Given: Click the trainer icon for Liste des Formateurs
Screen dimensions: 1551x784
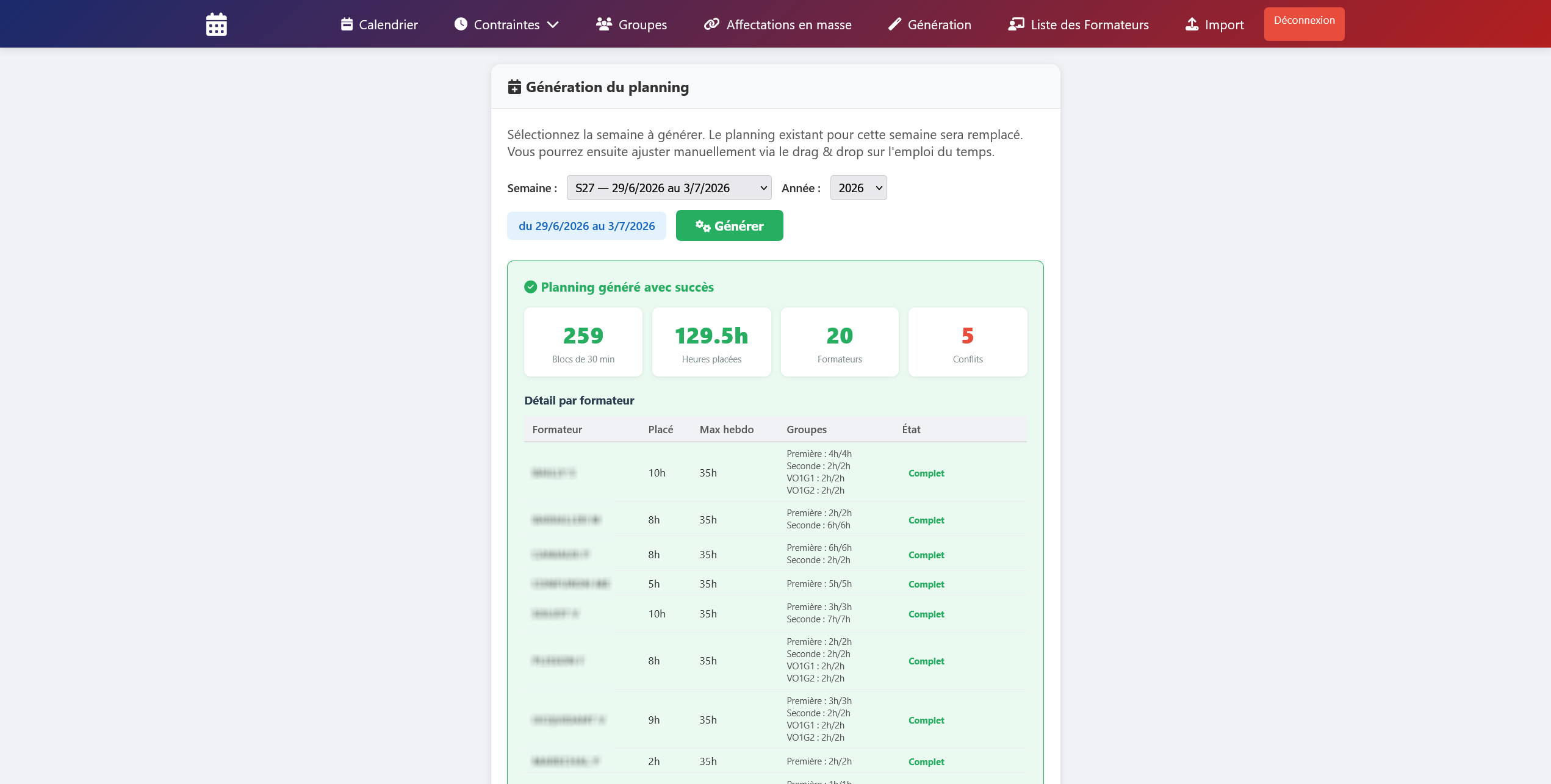Looking at the screenshot, I should (x=1016, y=24).
